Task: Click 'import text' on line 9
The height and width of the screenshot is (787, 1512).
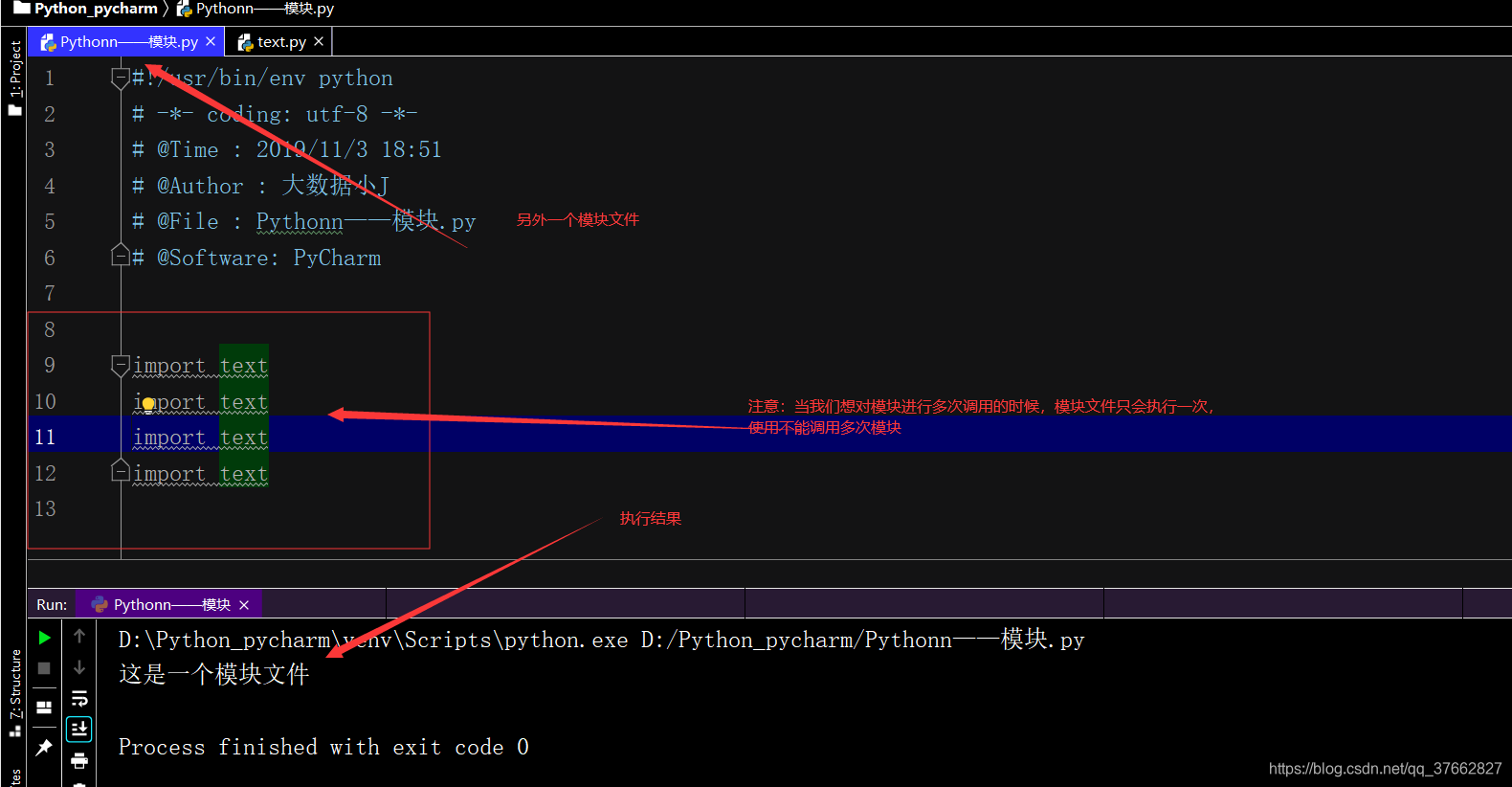Action: pyautogui.click(x=200, y=366)
